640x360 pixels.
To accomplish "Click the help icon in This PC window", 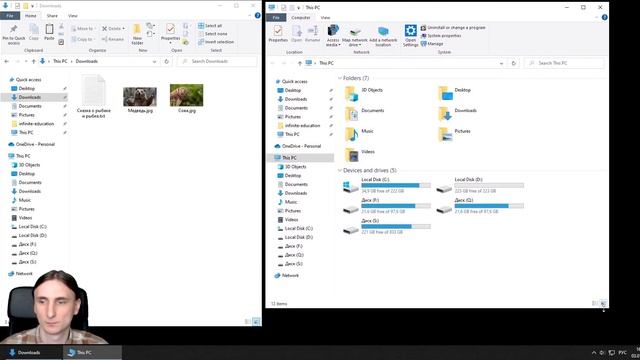I will coord(604,17).
